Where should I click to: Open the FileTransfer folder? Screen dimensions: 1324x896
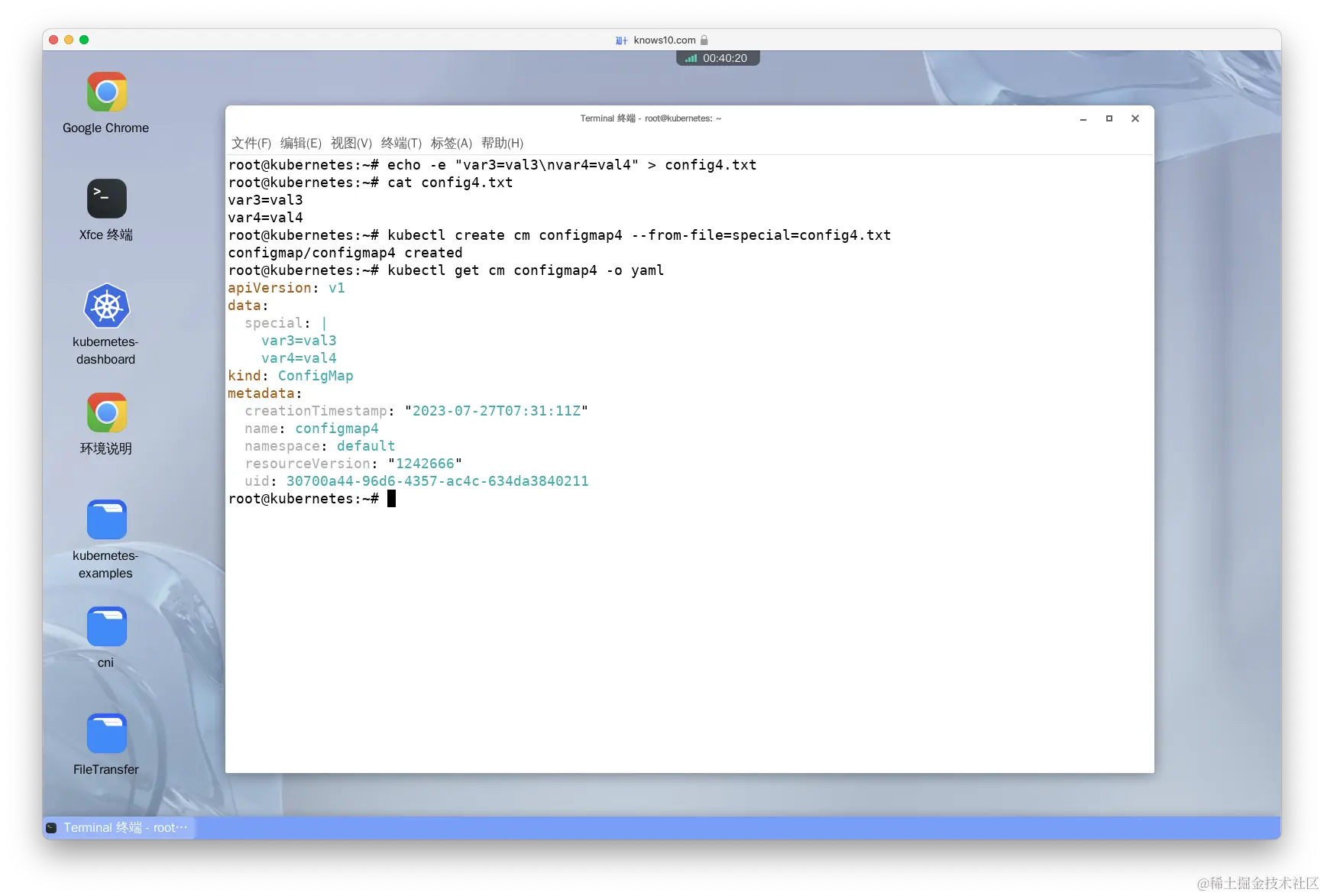coord(105,733)
